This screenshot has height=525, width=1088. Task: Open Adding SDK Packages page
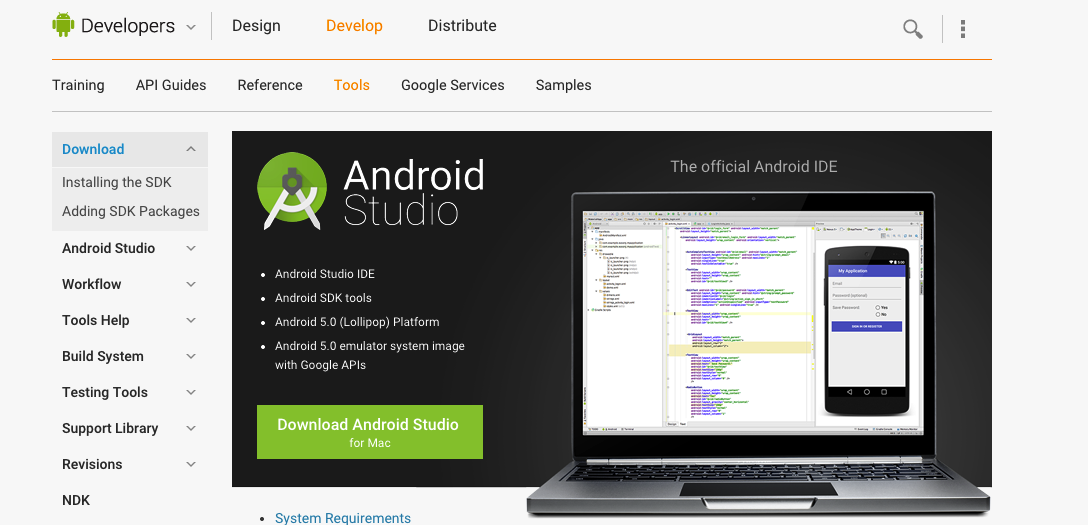(x=130, y=212)
